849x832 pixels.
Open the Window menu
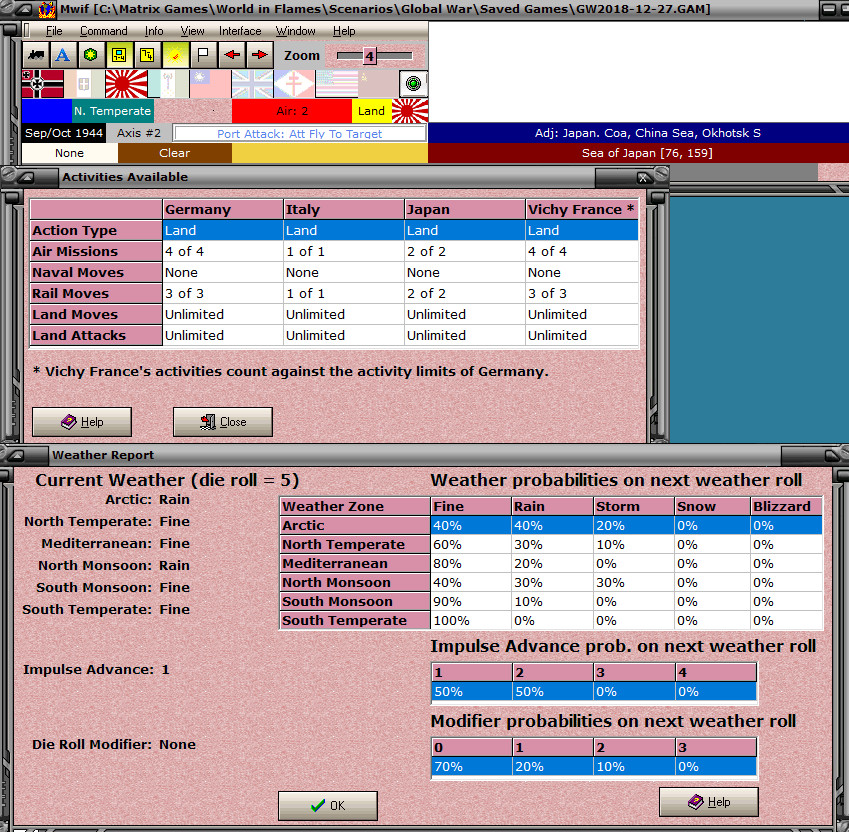click(x=296, y=31)
